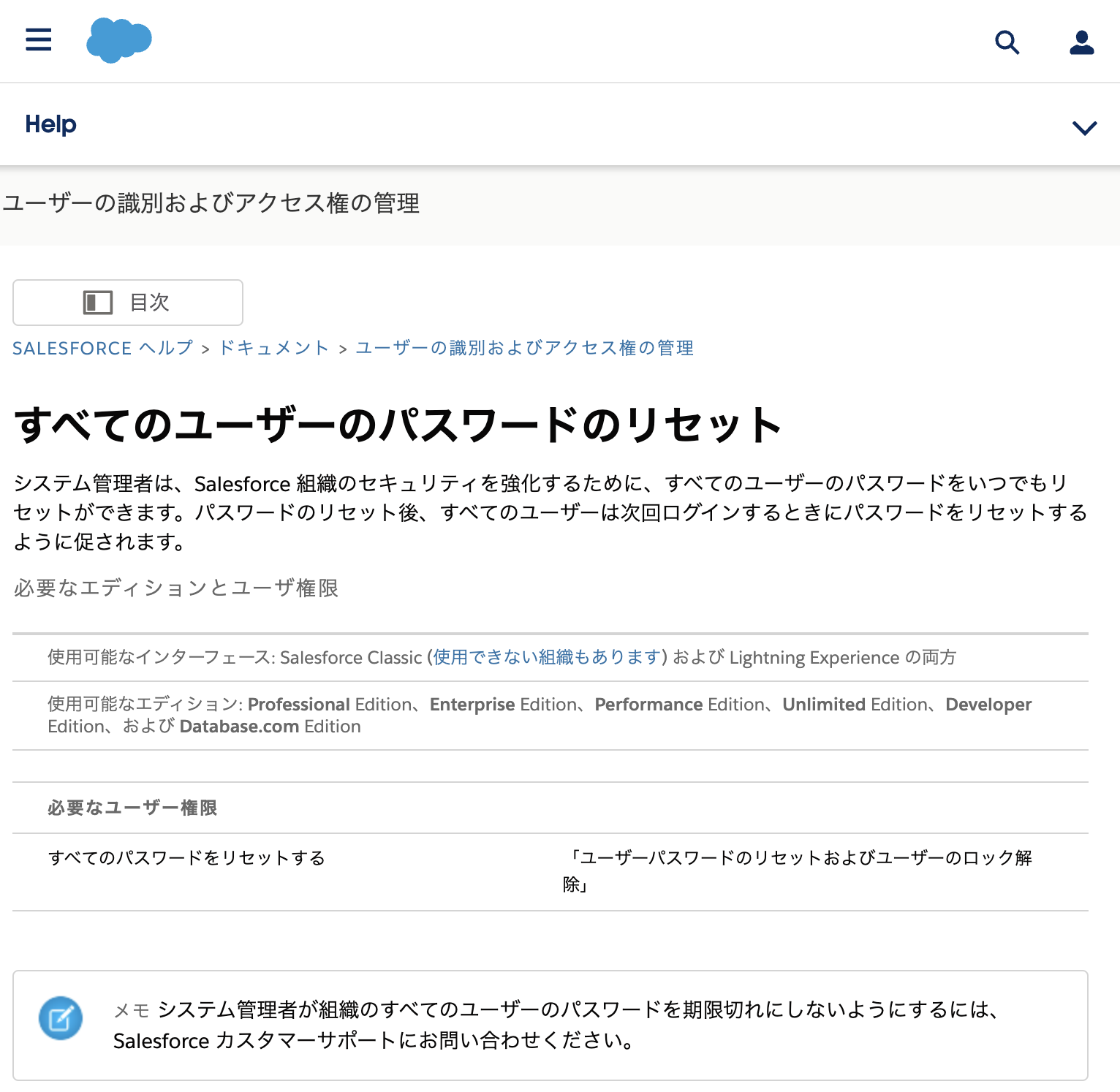Screen dimensions: 1120x1092
Task: Click the Salesforce cloud logo
Action: (119, 41)
